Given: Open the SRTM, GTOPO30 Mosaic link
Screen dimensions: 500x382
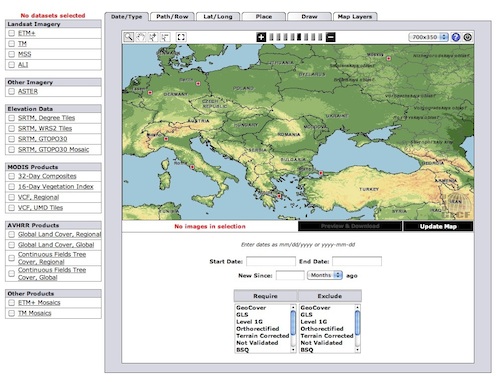Looking at the screenshot, I should coord(53,149).
